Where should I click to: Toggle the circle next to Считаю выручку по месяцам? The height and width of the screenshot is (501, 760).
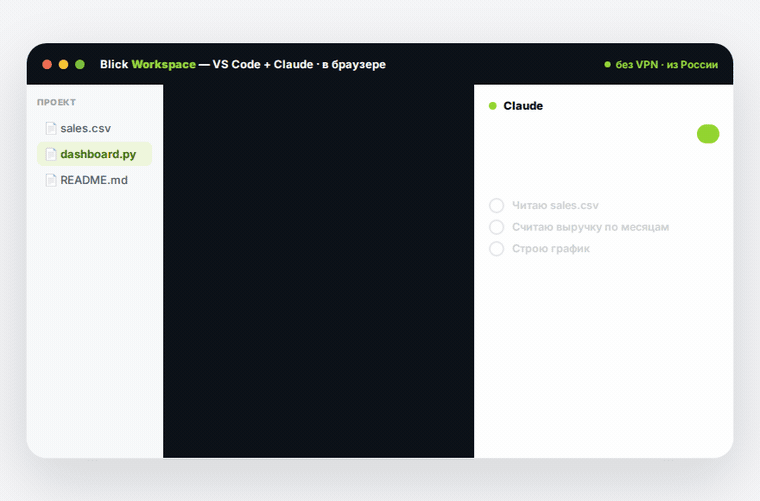click(x=496, y=227)
